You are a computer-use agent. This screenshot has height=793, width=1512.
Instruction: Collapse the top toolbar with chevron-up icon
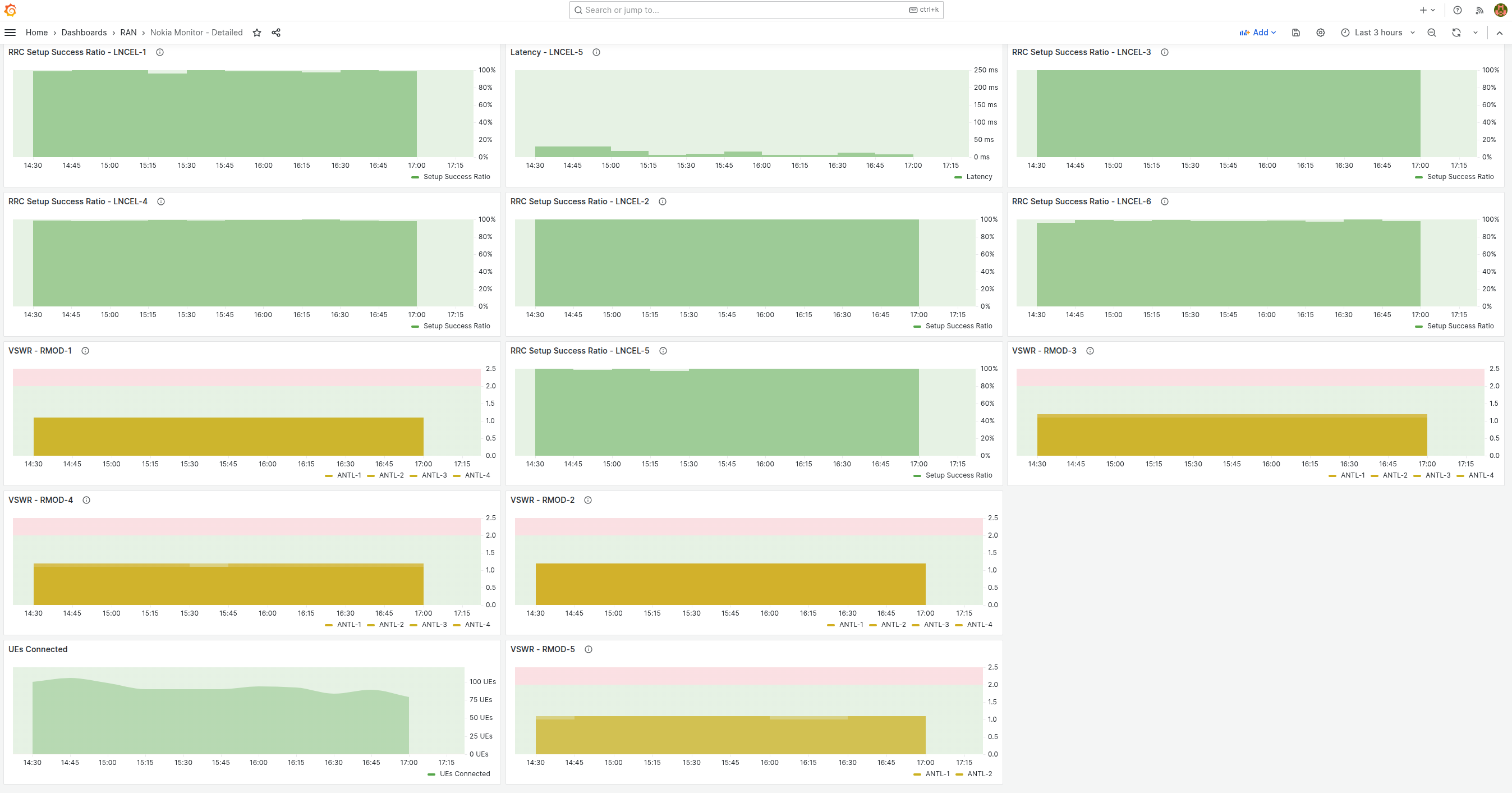click(1499, 33)
